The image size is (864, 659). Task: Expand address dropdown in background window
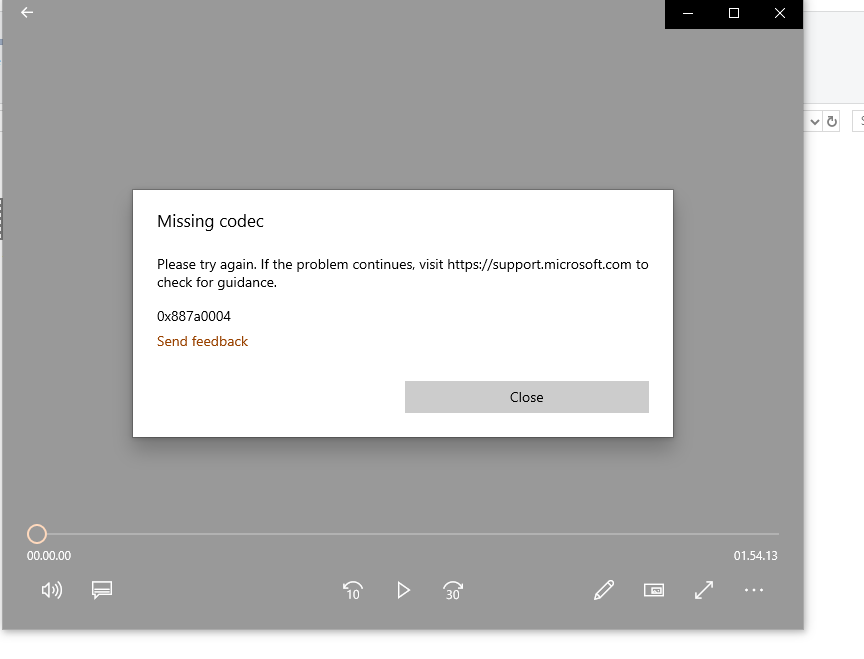(x=814, y=122)
